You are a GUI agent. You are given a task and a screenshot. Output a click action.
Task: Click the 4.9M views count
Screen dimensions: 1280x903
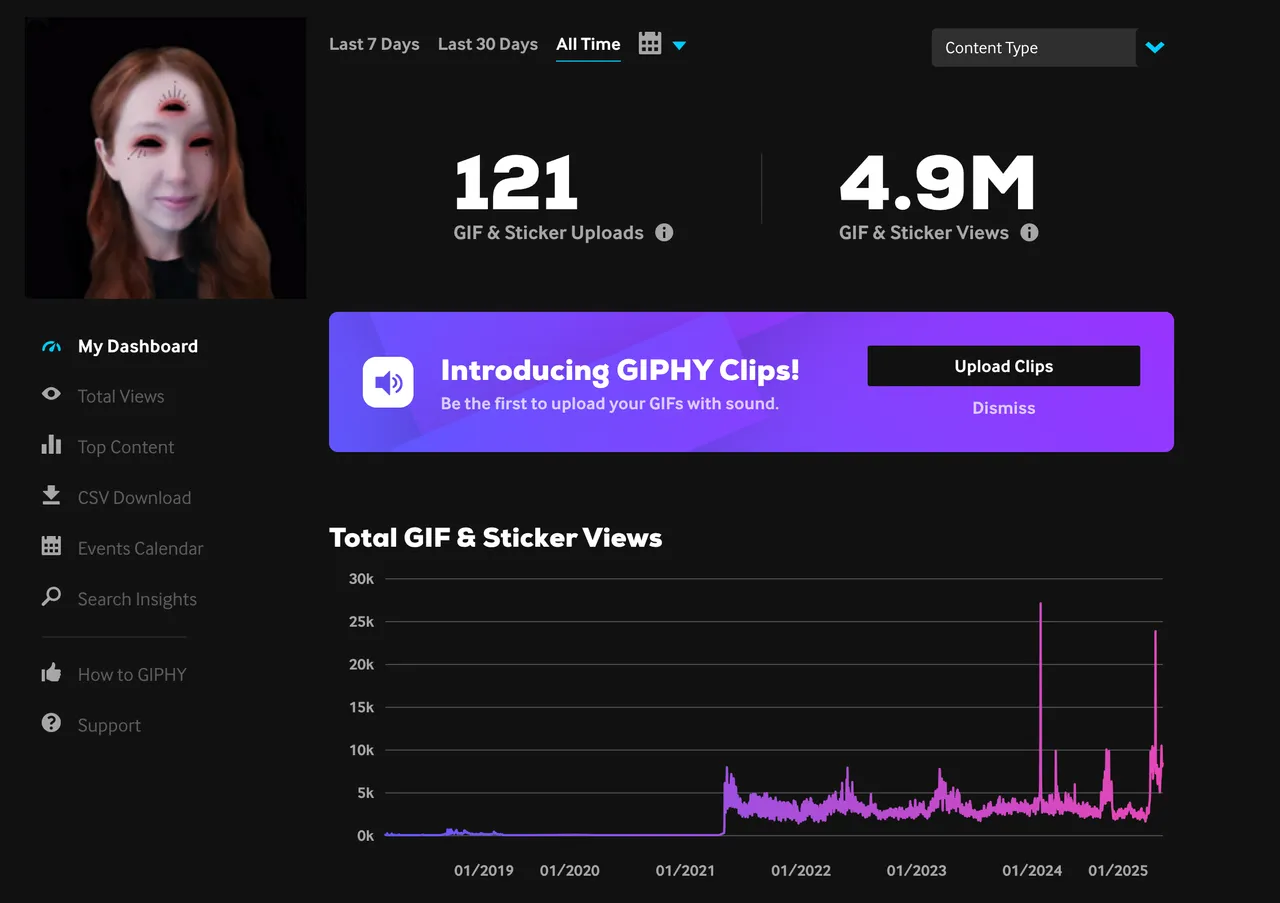937,183
